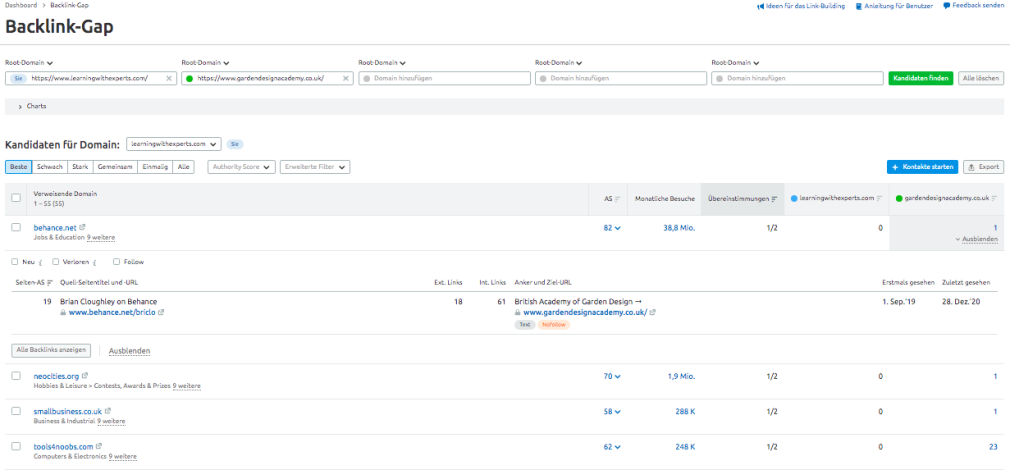Click the Export button

984,167
